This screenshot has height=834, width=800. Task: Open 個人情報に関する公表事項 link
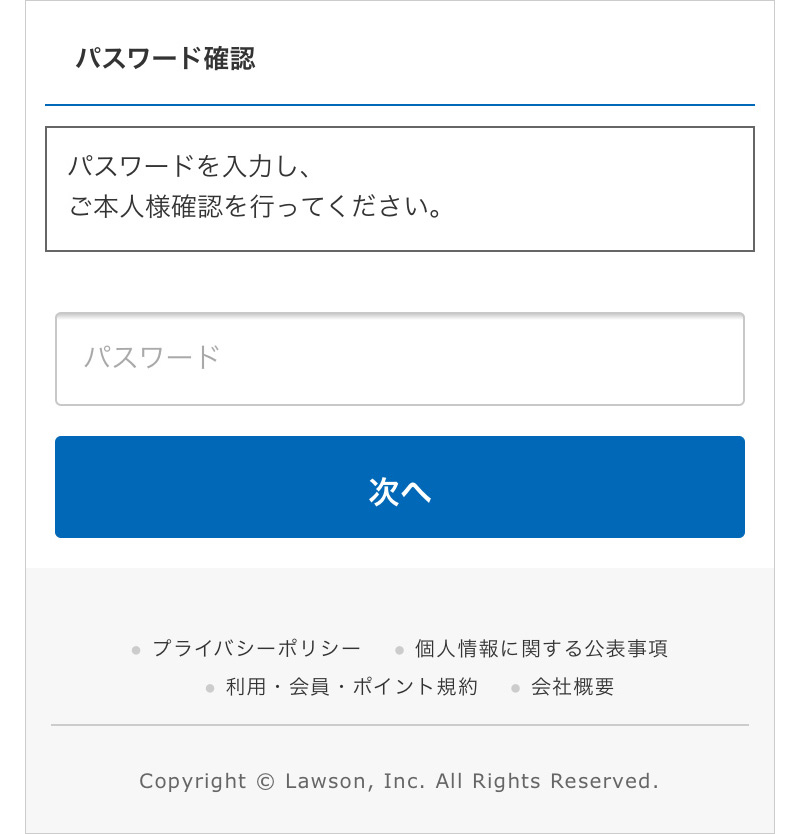click(541, 649)
